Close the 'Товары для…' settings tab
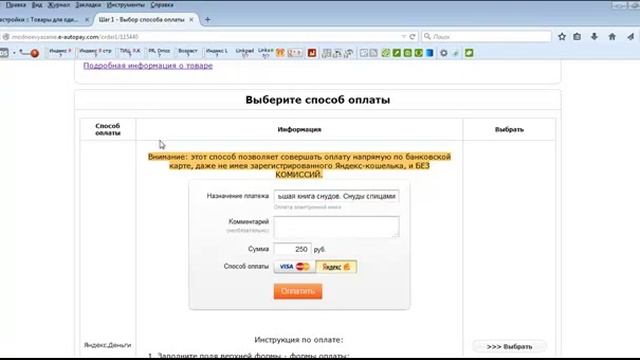The width and height of the screenshot is (640, 360). tap(87, 20)
